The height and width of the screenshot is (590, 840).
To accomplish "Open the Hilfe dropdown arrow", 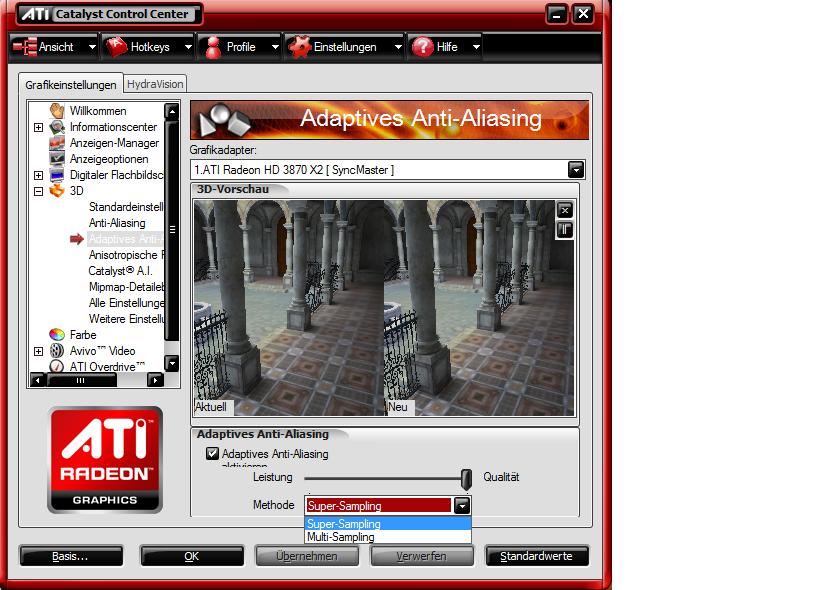I will (x=476, y=47).
